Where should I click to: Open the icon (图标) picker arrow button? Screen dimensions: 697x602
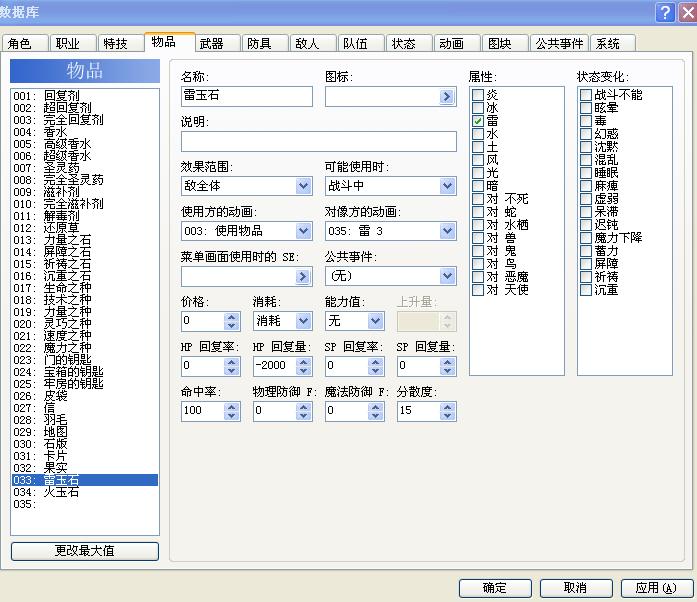coord(447,96)
